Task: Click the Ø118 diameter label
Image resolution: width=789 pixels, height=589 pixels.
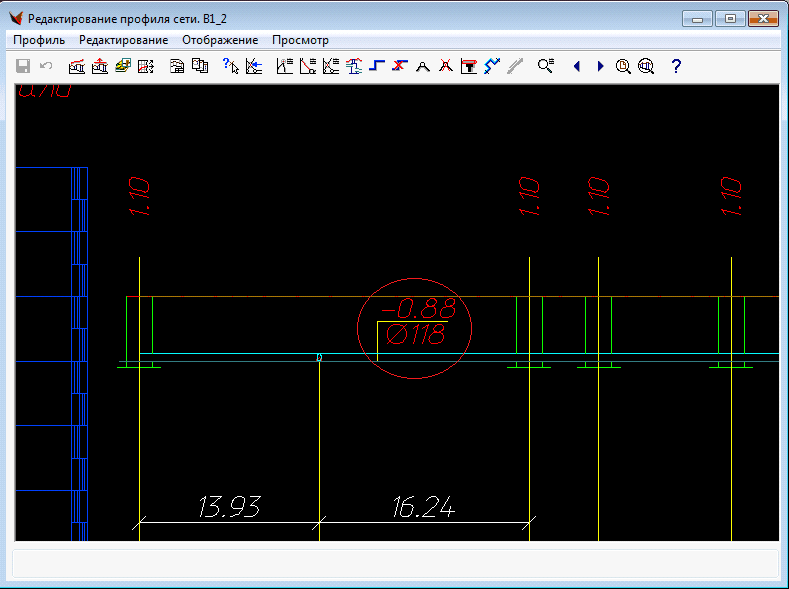Action: 416,334
